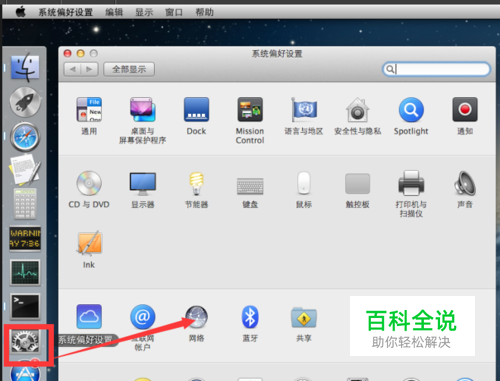
Task: Click the 全部显示 (Show All) button
Action: (129, 69)
